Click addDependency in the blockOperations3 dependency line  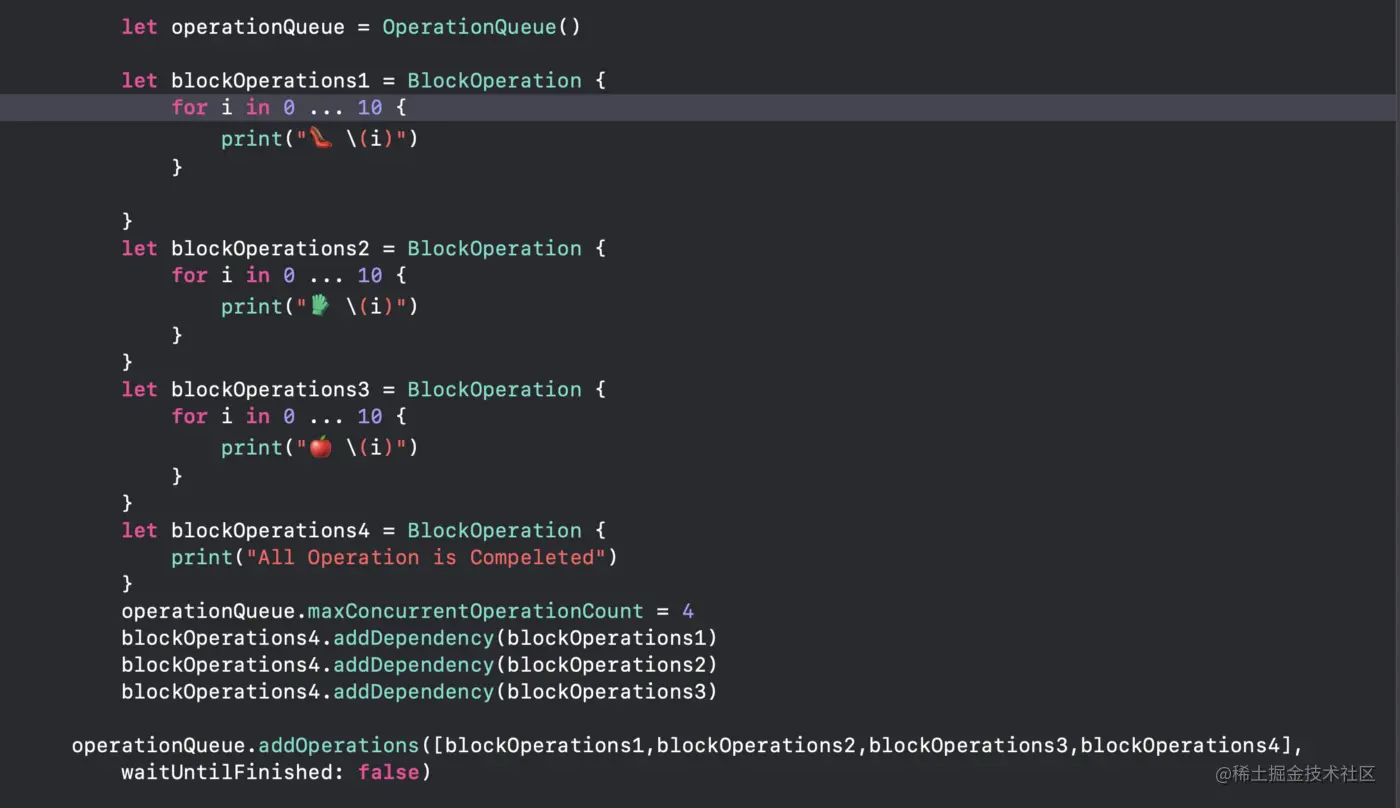pyautogui.click(x=413, y=692)
